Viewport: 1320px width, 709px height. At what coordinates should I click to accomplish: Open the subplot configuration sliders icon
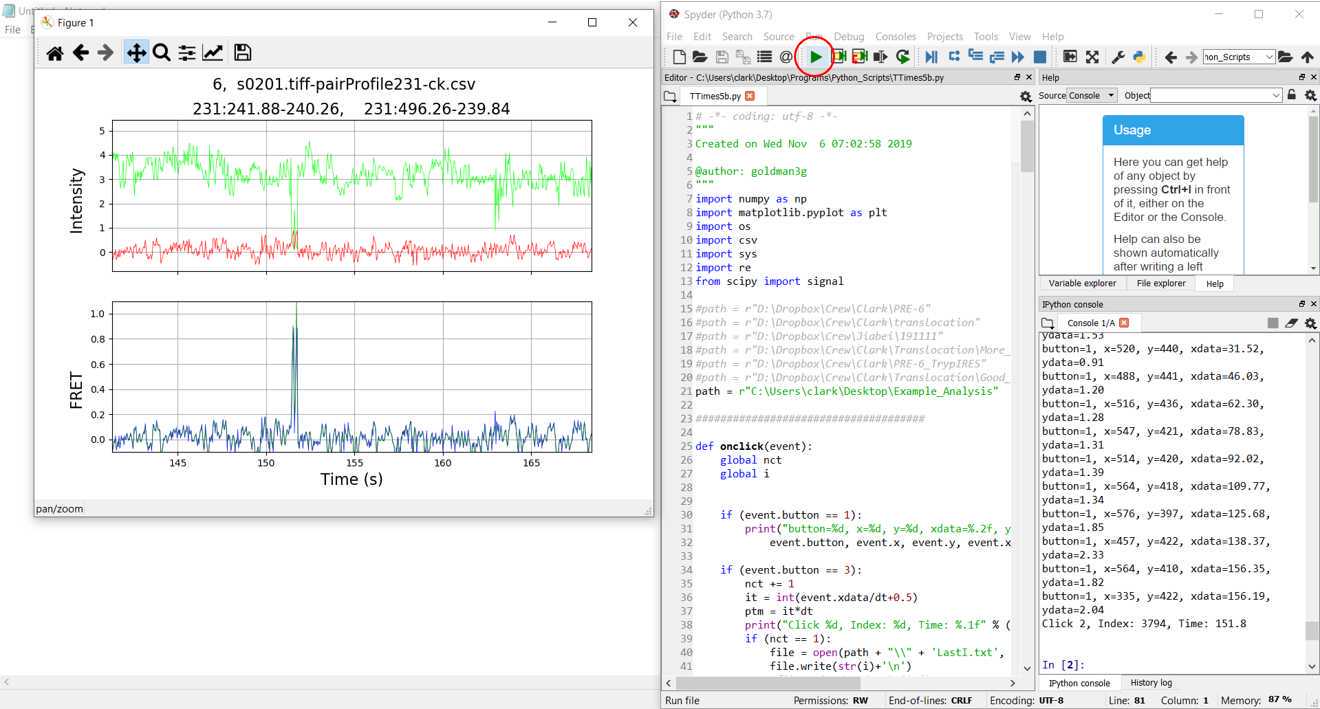(x=187, y=53)
